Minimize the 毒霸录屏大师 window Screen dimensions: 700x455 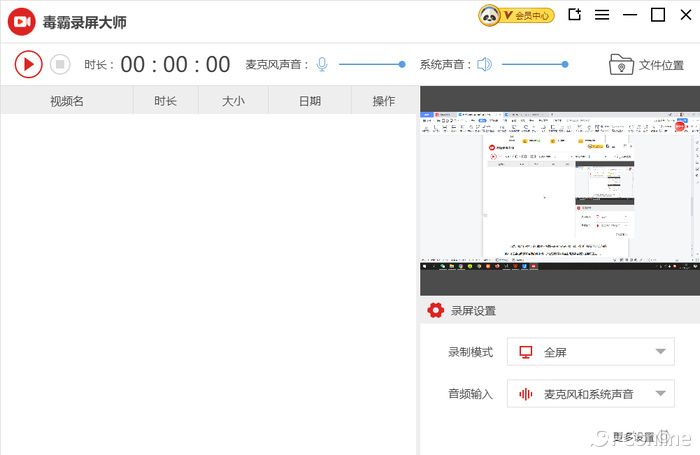tap(630, 15)
